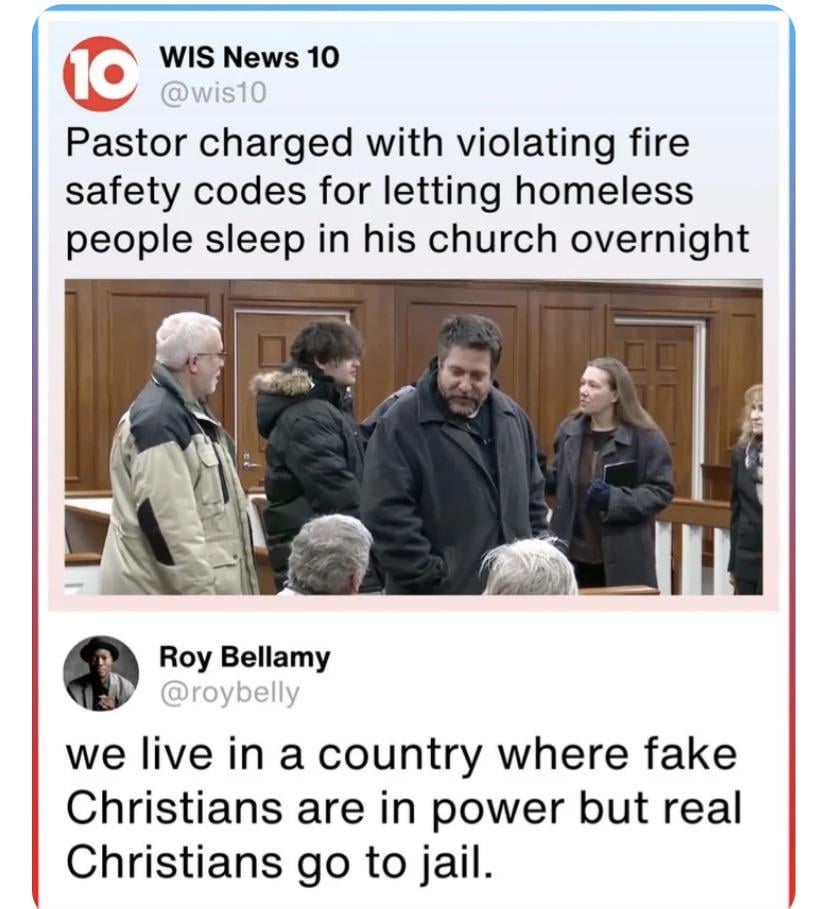Select the pastor charged headline text
This screenshot has height=909, width=827.
tap(407, 191)
